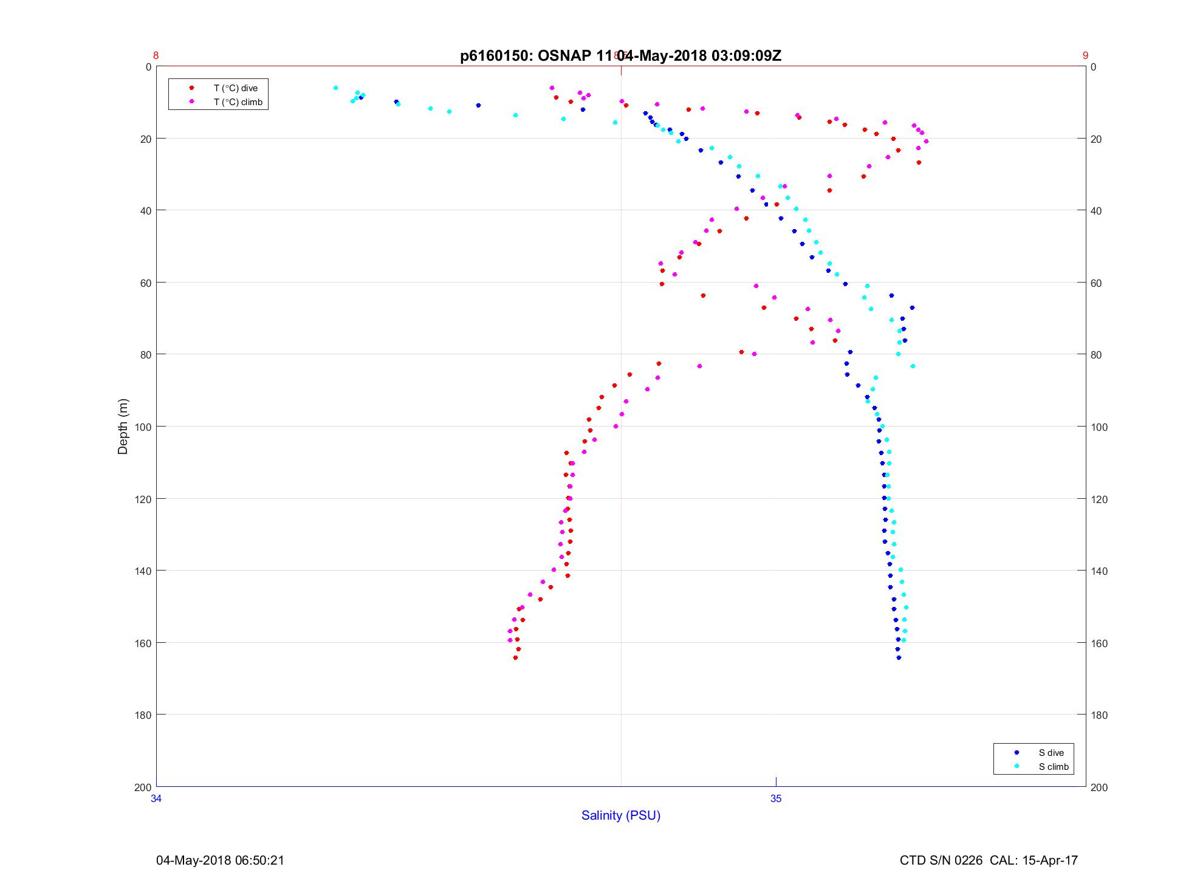Click the red temperature tick label '9'
This screenshot has width=1200, height=885.
click(x=1085, y=56)
